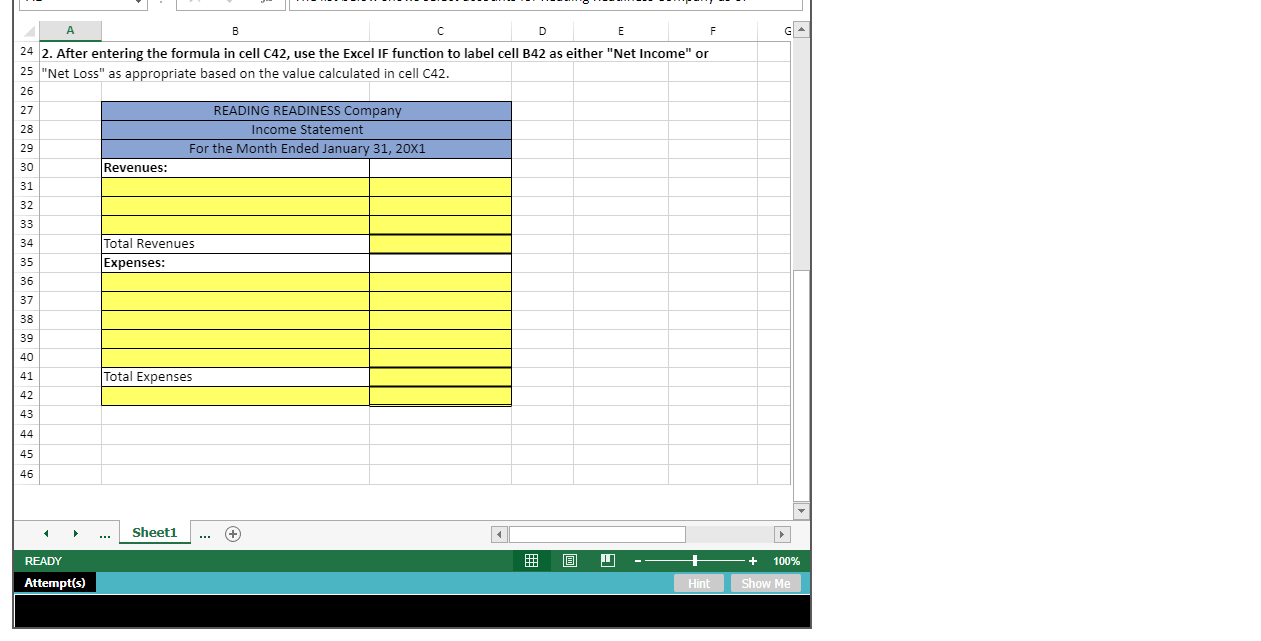1261x641 pixels.
Task: Select the Page Break Preview icon
Action: tap(607, 561)
